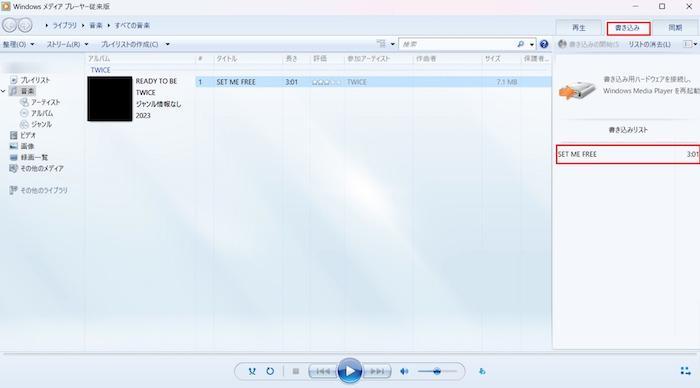
Task: Click リストの消去(L) button
Action: click(650, 44)
